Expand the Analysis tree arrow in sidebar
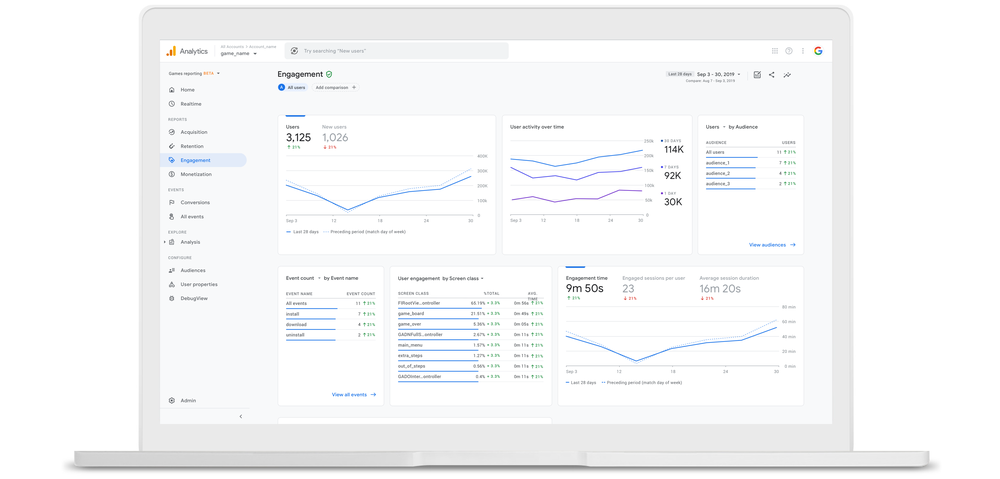1000x479 pixels. pos(165,242)
